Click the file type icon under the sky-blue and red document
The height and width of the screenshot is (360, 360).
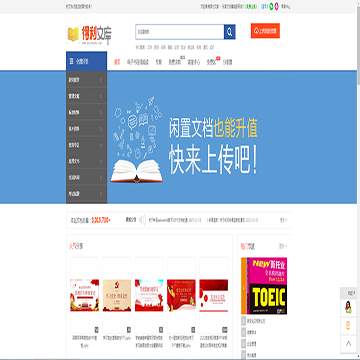click(161, 330)
